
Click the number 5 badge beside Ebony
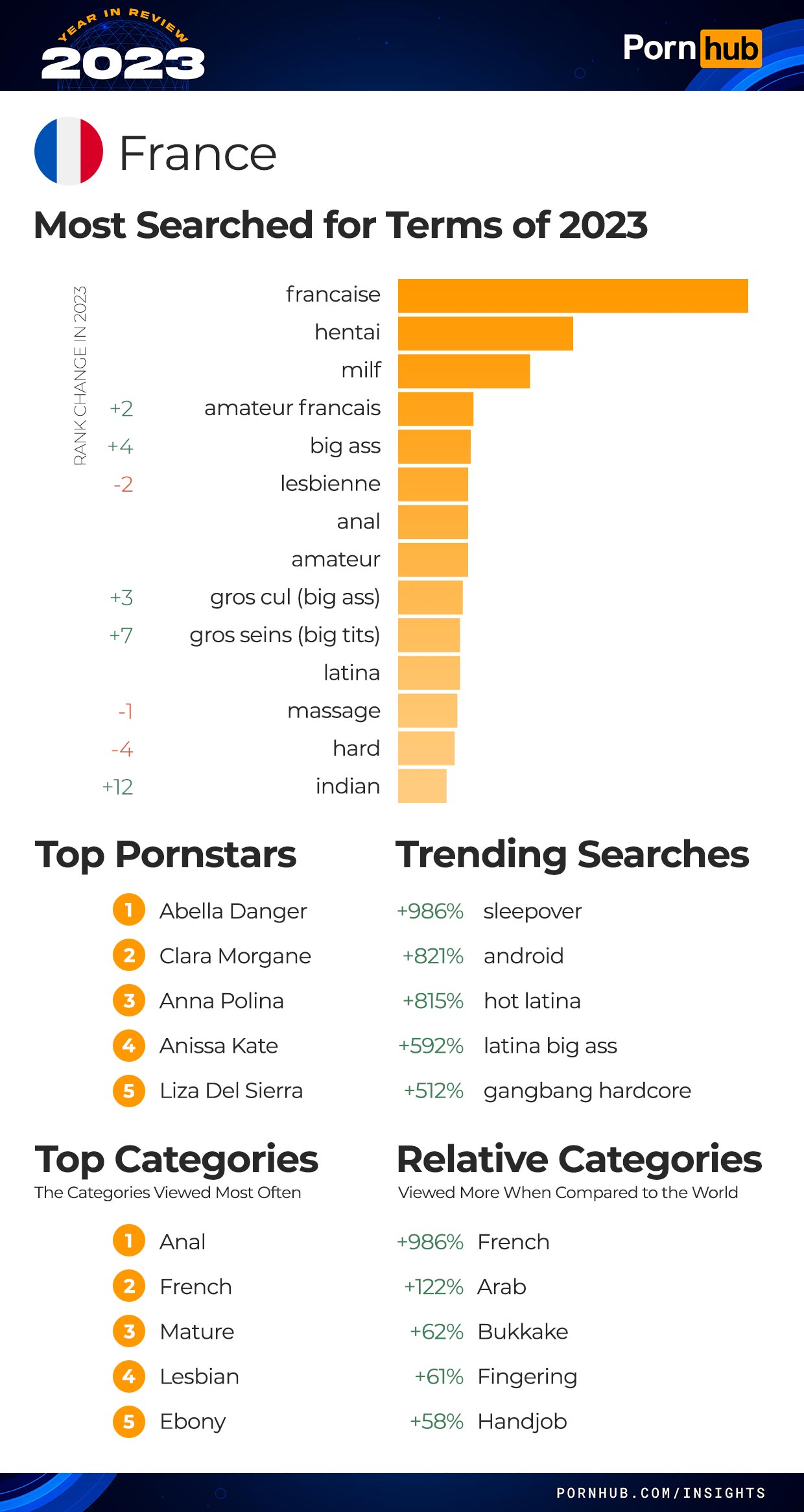click(x=129, y=1421)
